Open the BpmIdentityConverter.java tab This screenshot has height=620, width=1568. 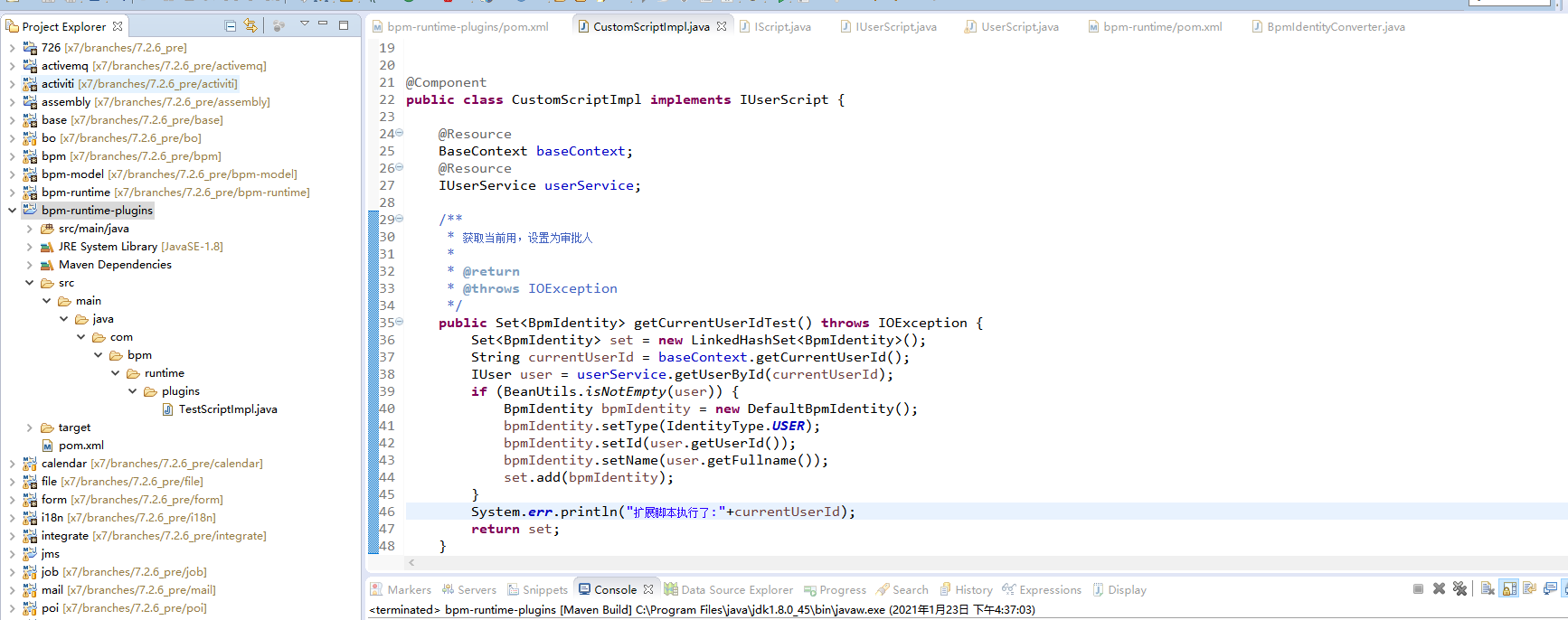[1335, 27]
